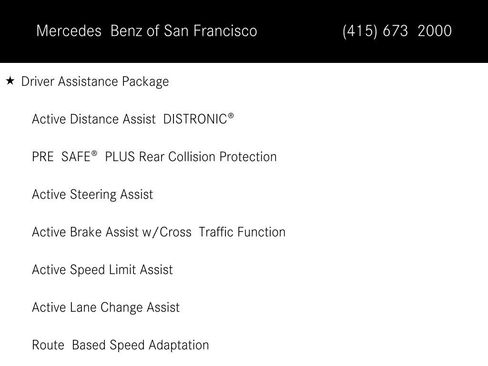Select the Route Based Speed Adaptation item
Image resolution: width=488 pixels, height=366 pixels.
click(x=120, y=345)
